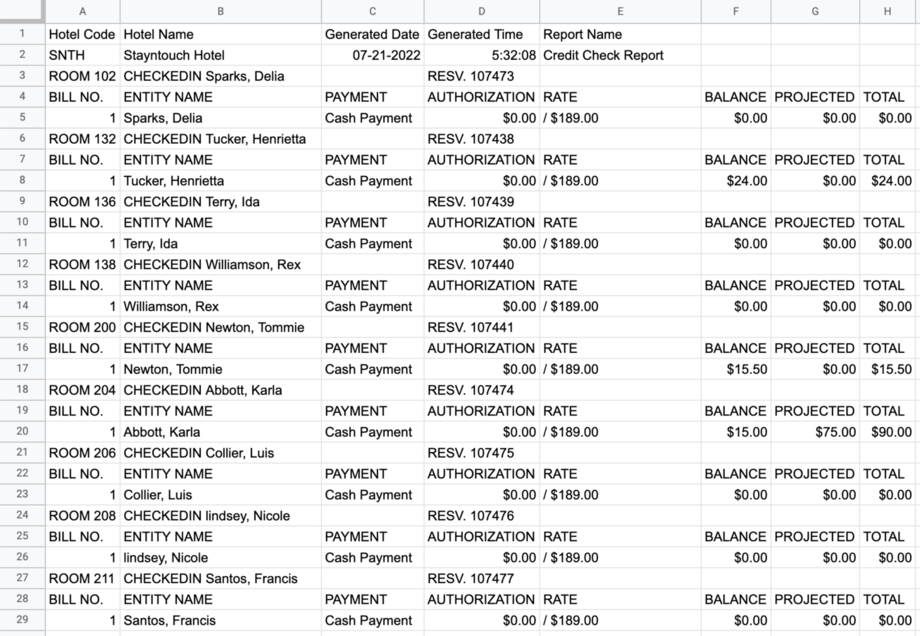Click rate '/ $189.00' in row 29

(x=620, y=620)
